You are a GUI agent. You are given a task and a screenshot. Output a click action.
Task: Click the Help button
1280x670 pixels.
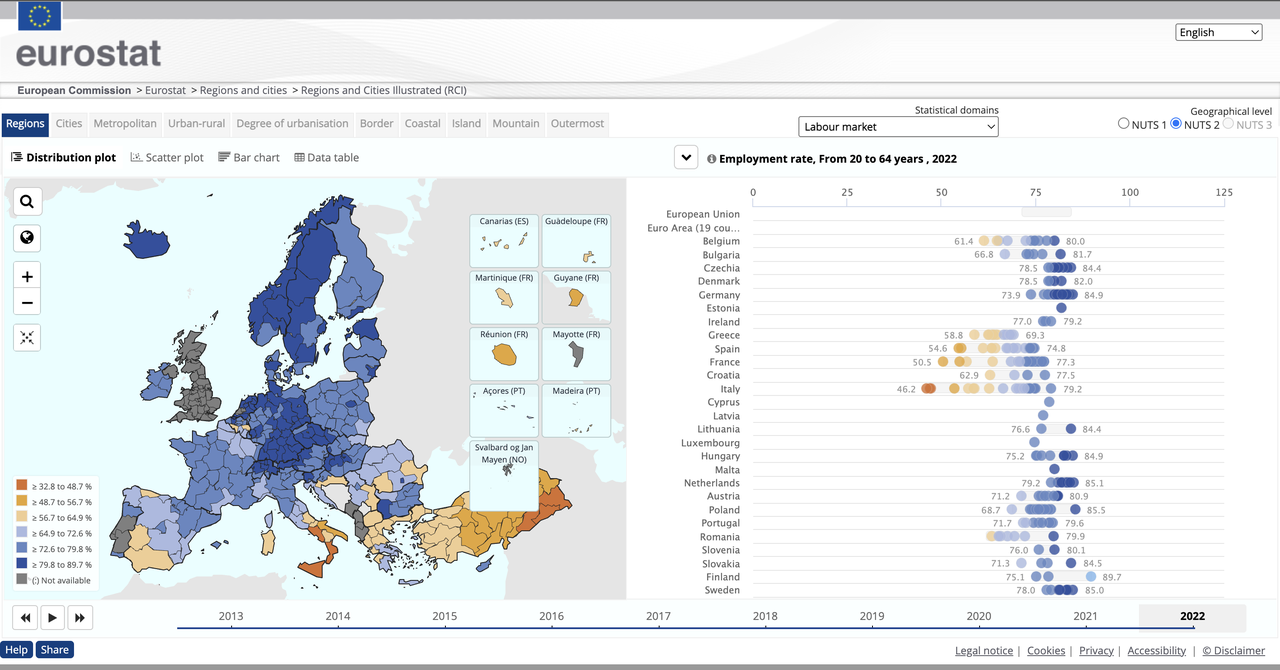[17, 650]
